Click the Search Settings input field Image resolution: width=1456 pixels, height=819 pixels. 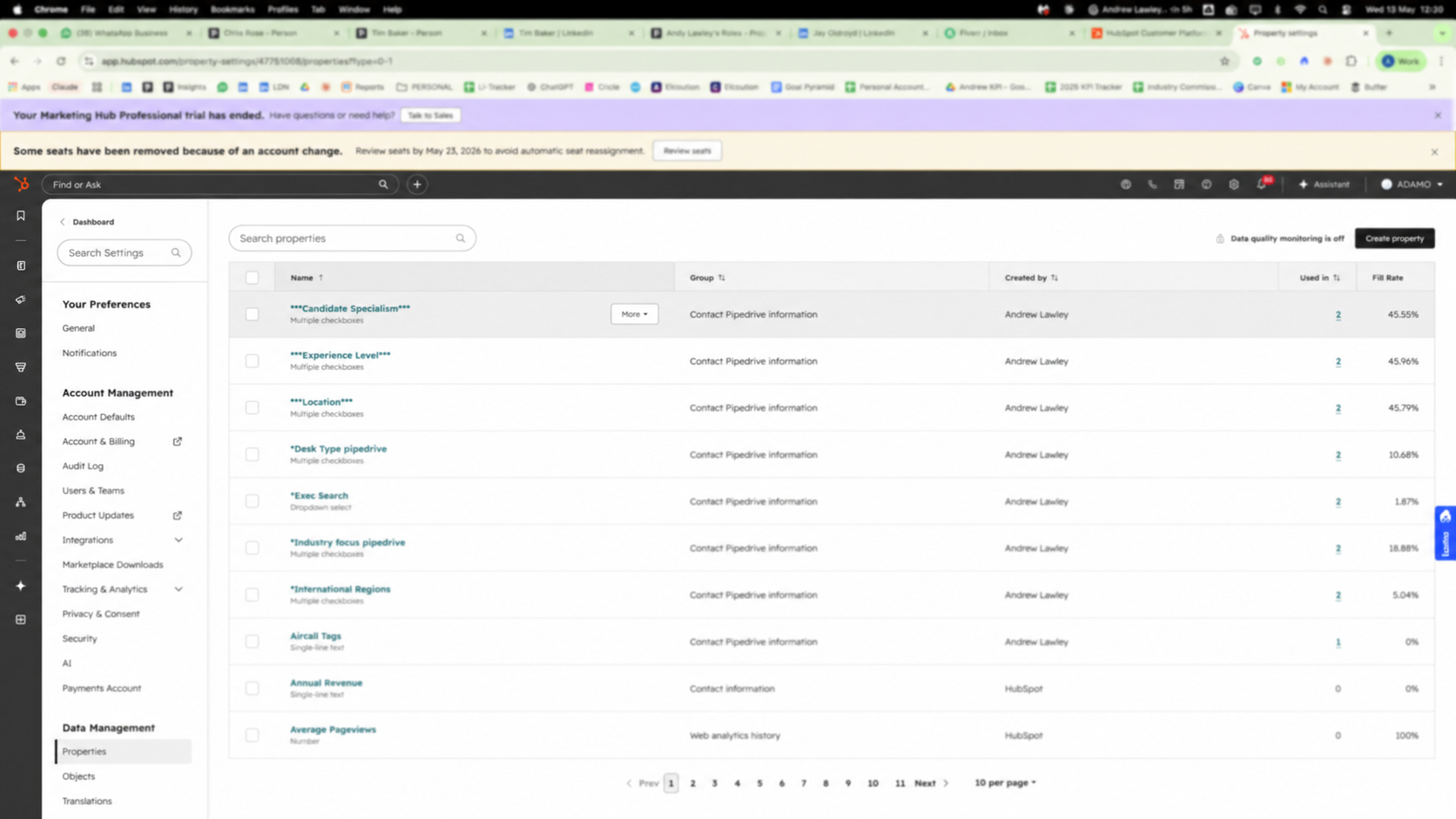tap(124, 253)
